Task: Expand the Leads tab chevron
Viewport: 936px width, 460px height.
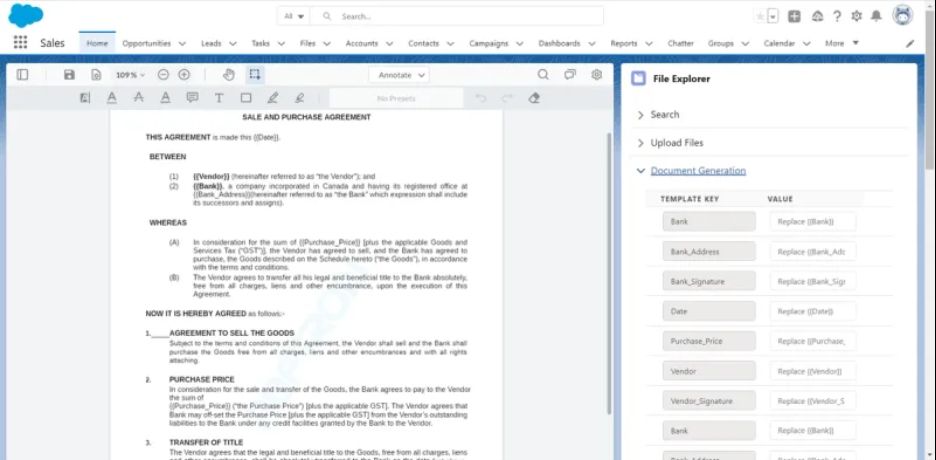Action: [233, 44]
